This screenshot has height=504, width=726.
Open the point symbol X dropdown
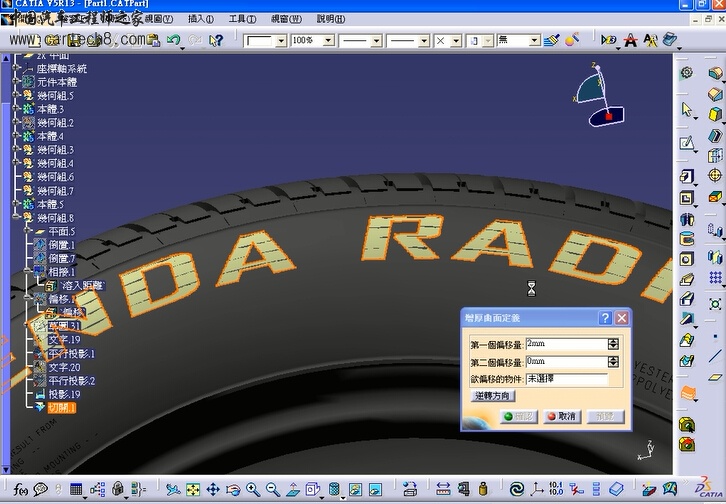[456, 41]
